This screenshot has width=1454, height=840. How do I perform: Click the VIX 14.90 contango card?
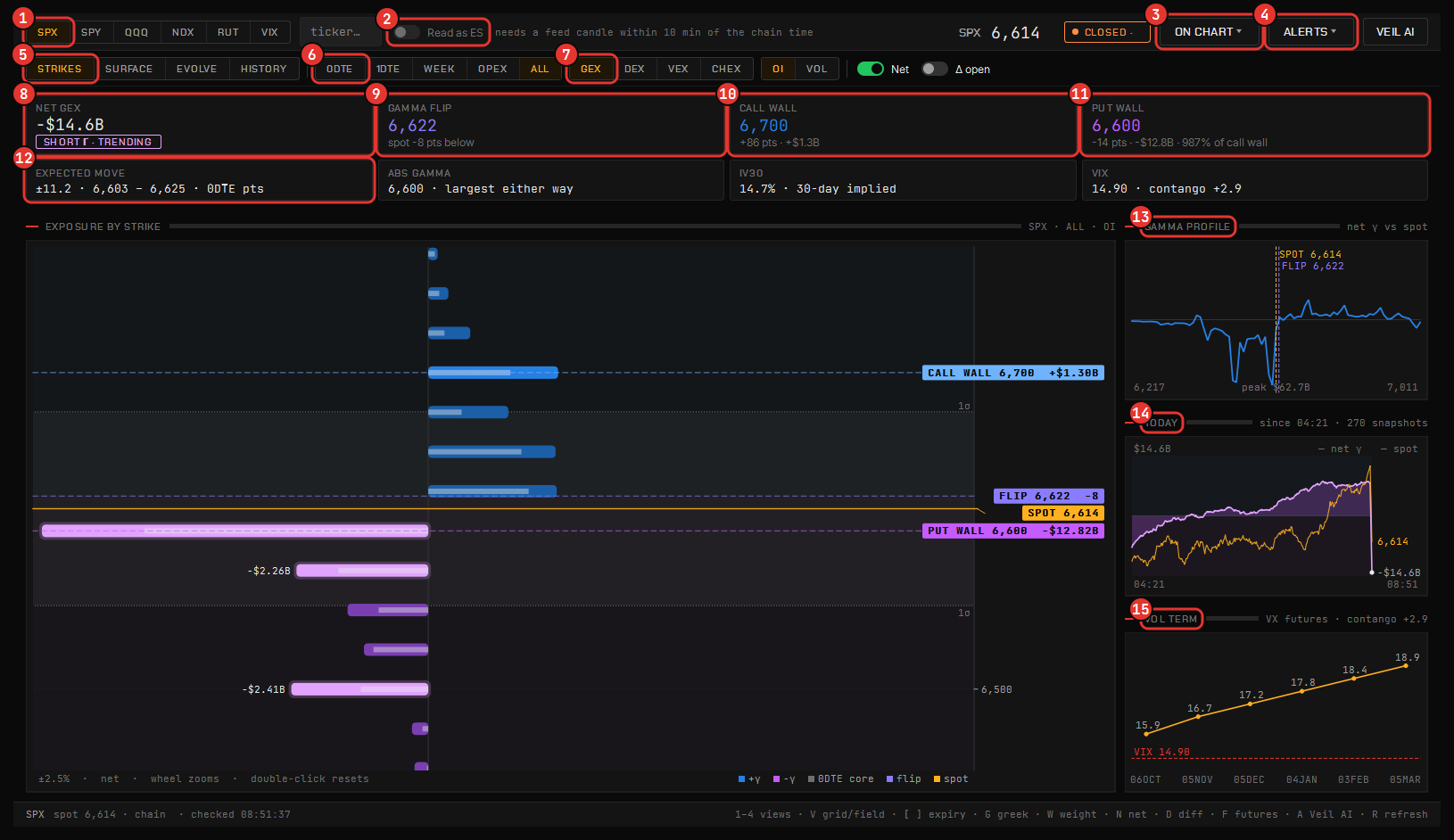point(1255,181)
